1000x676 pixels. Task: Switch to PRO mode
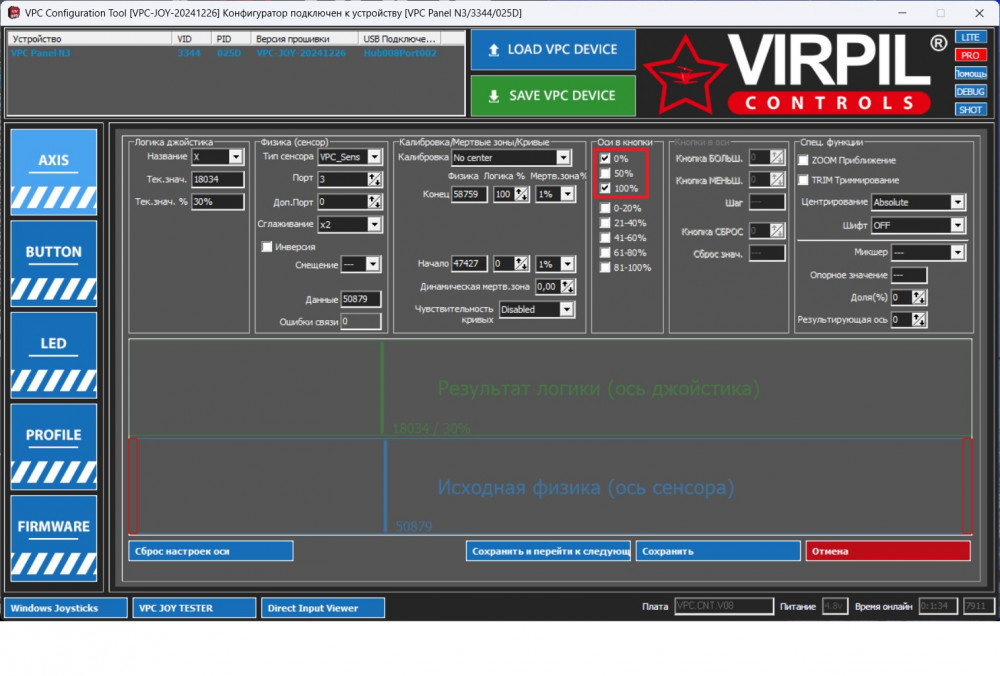pos(971,55)
